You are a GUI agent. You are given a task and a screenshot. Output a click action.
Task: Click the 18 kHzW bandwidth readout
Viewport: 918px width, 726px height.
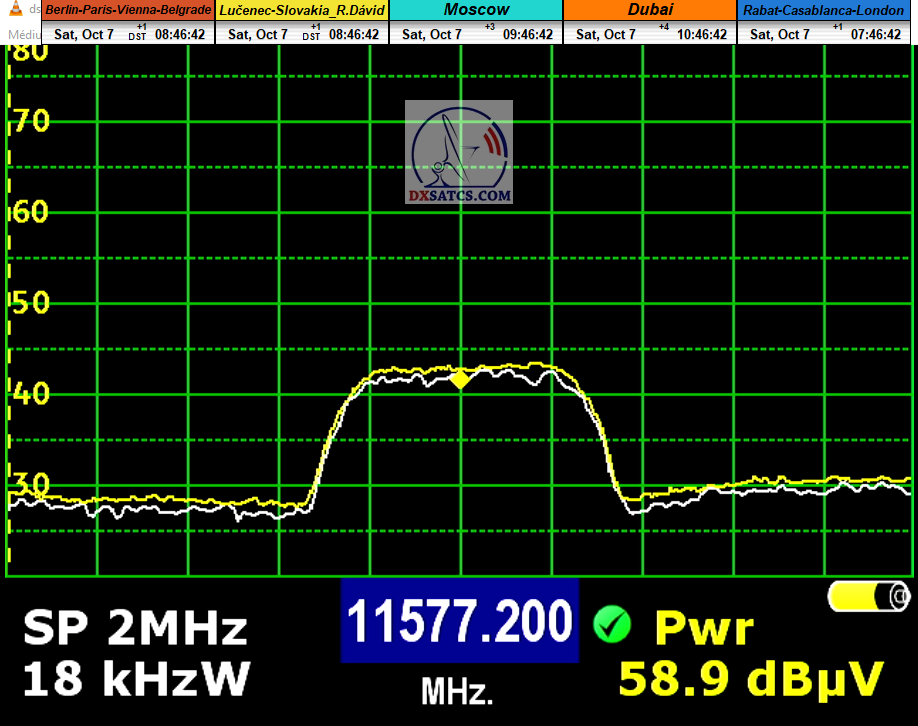click(137, 679)
